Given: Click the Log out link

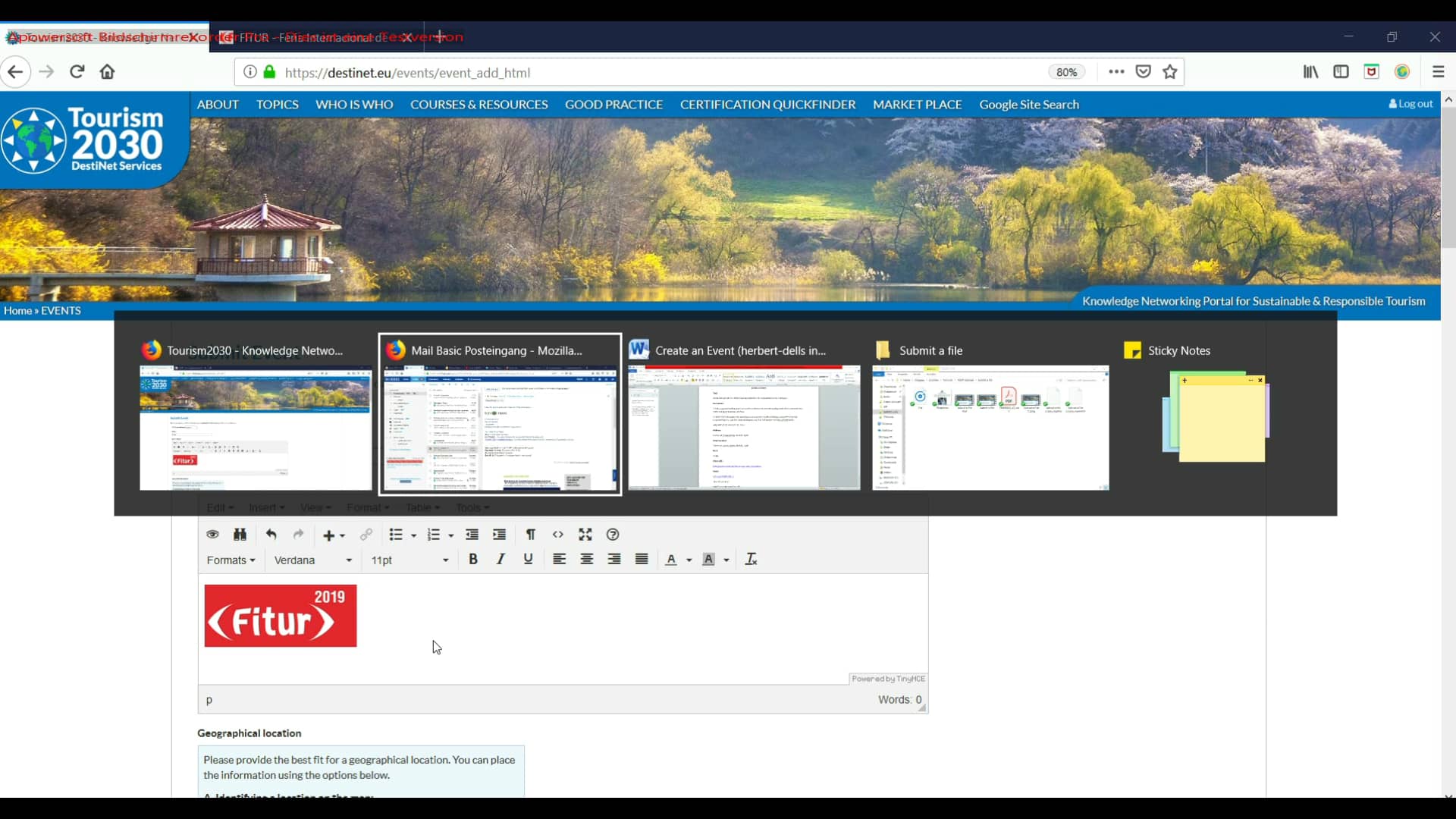Looking at the screenshot, I should pyautogui.click(x=1410, y=104).
